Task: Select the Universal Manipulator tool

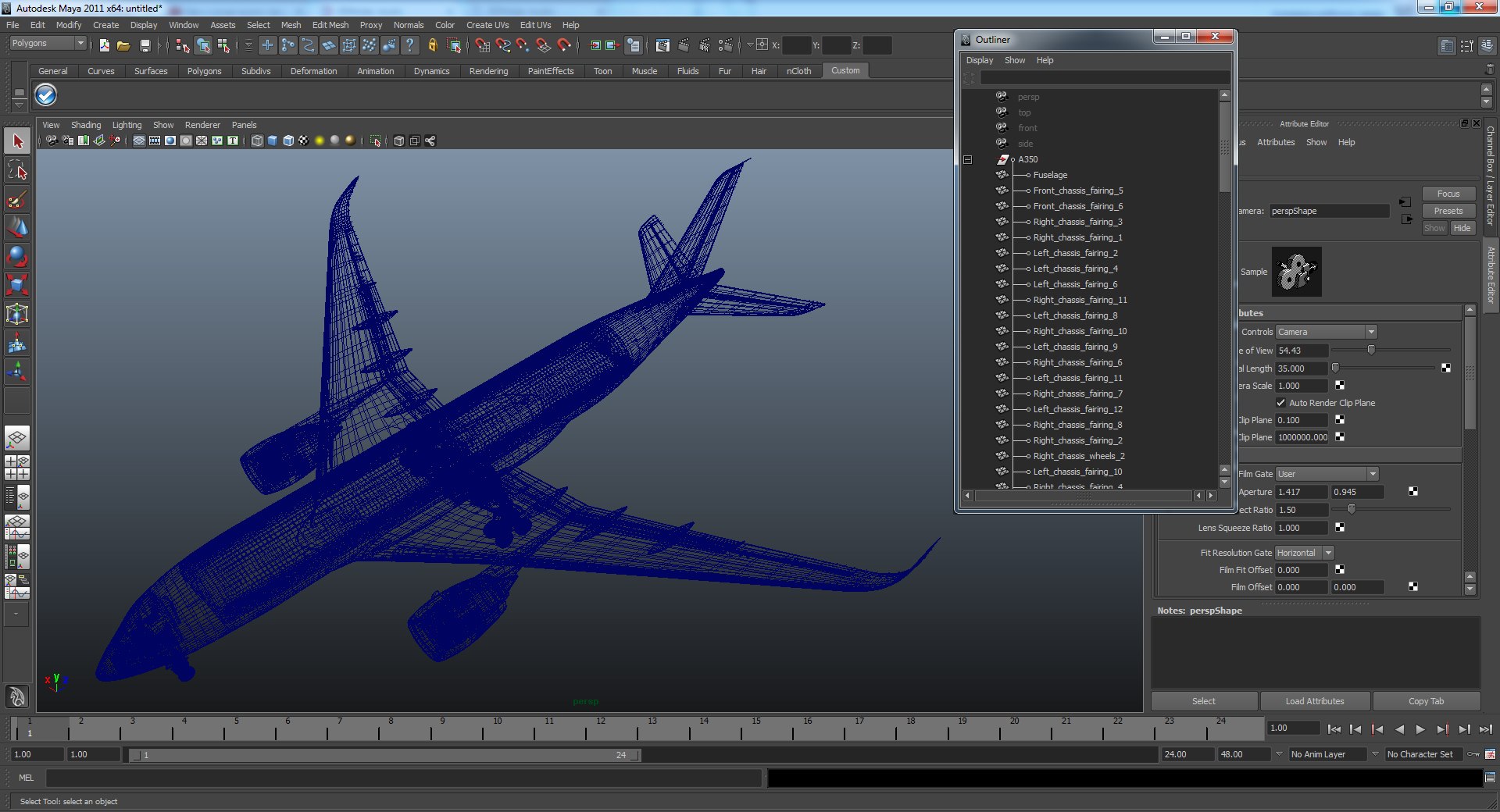Action: 17,314
